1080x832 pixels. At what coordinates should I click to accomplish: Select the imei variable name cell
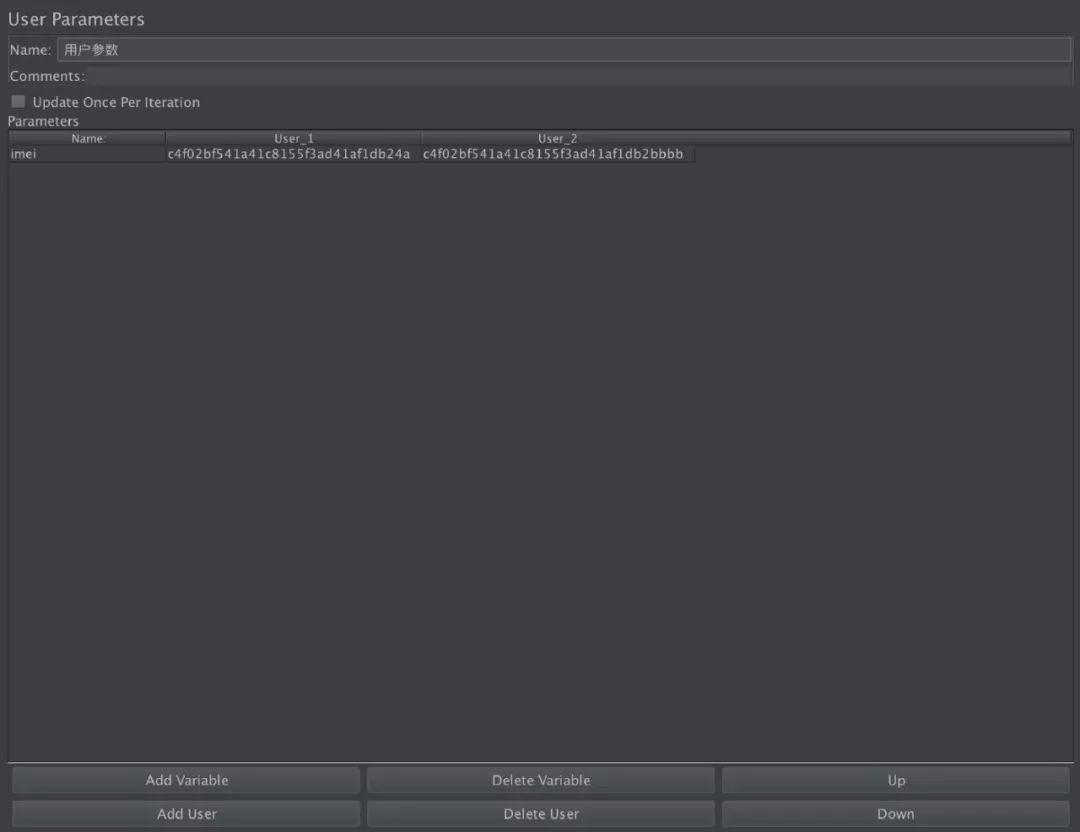tap(87, 154)
